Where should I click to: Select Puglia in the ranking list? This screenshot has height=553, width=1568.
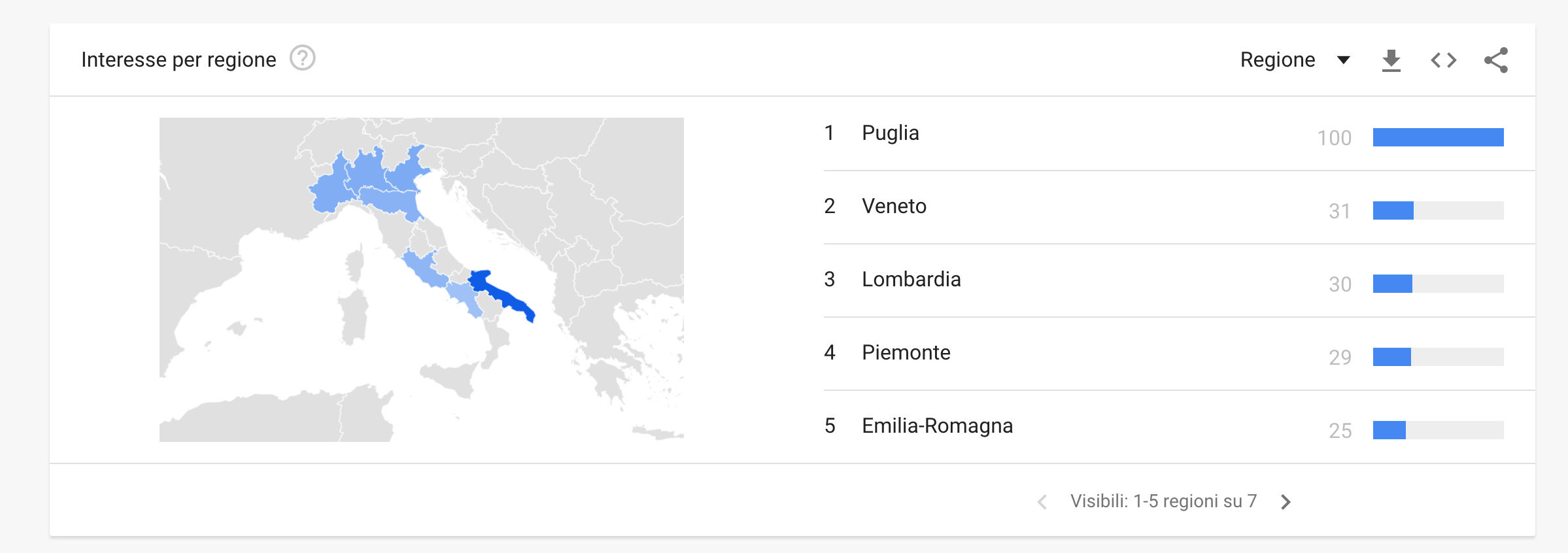[890, 133]
